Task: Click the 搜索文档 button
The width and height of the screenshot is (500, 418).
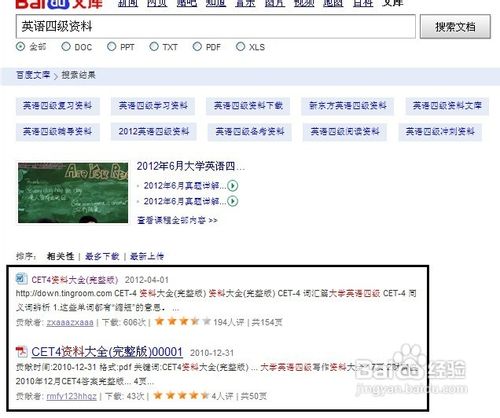Action: [455, 26]
